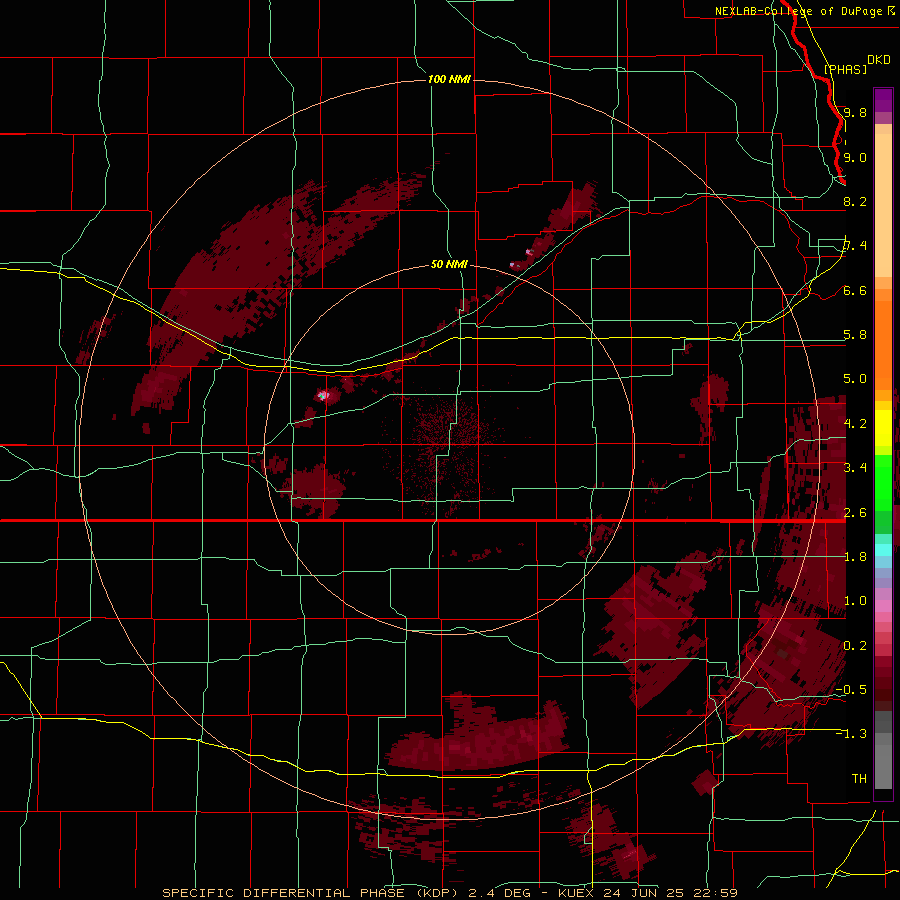
Task: Click the 1.8 legend value
Action: (855, 557)
